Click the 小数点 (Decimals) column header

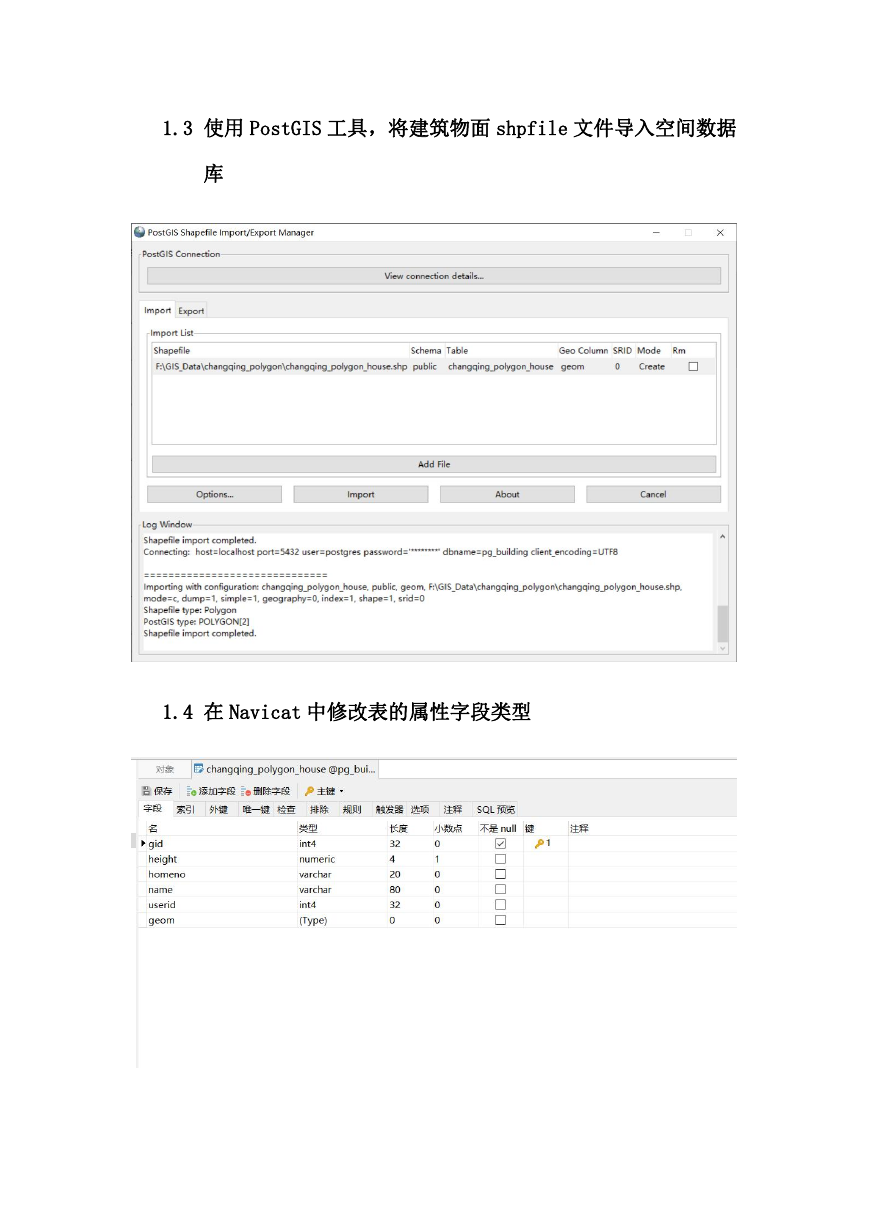(x=448, y=828)
